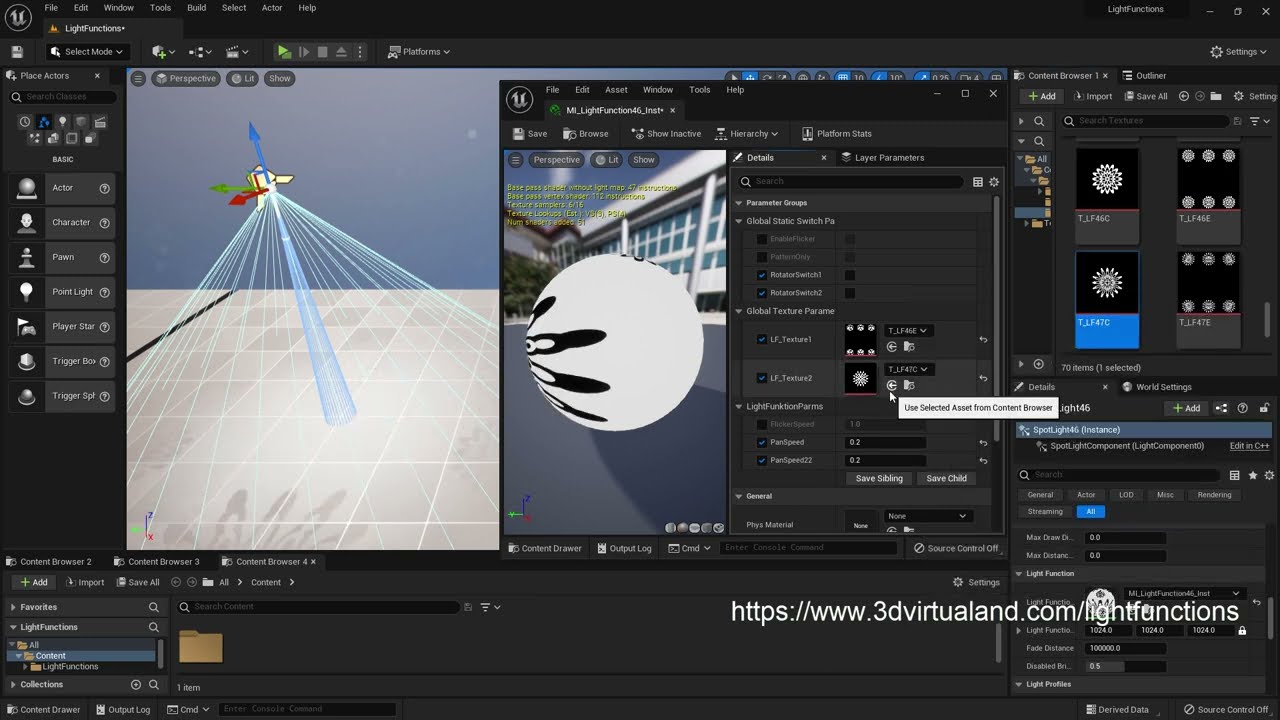Open the Cinematics clapperboard dropdown icon

(237, 52)
